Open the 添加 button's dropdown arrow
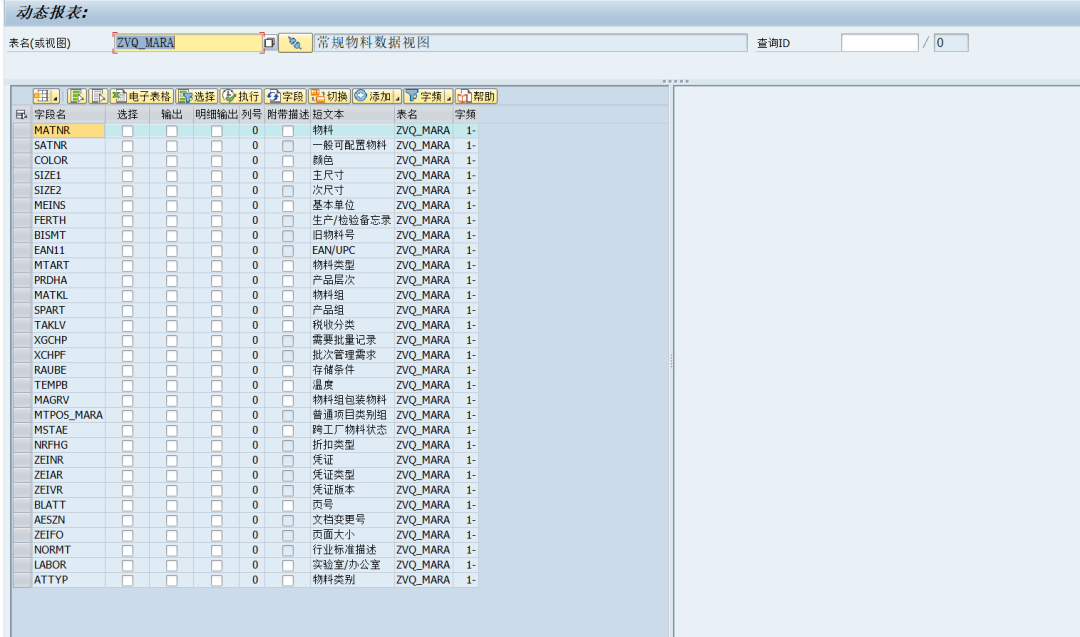Screen dimensions: 1080x637 pyautogui.click(x=397, y=96)
